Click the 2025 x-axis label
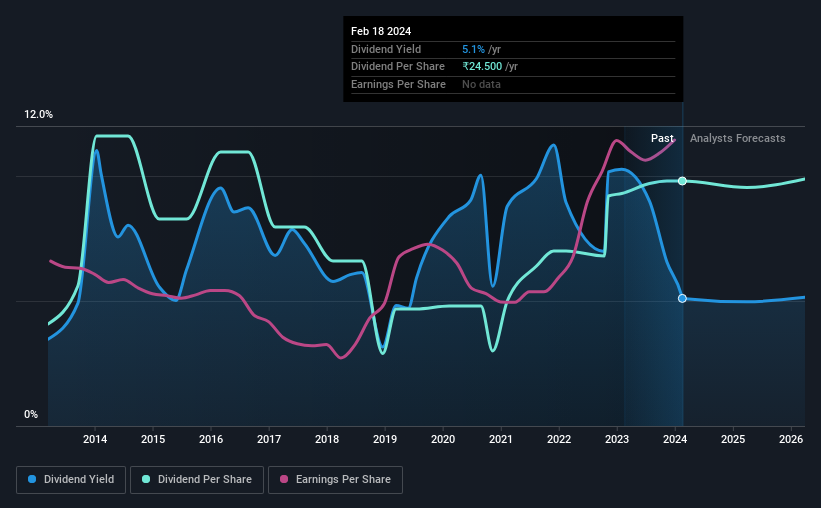Image resolution: width=821 pixels, height=508 pixels. point(733,439)
